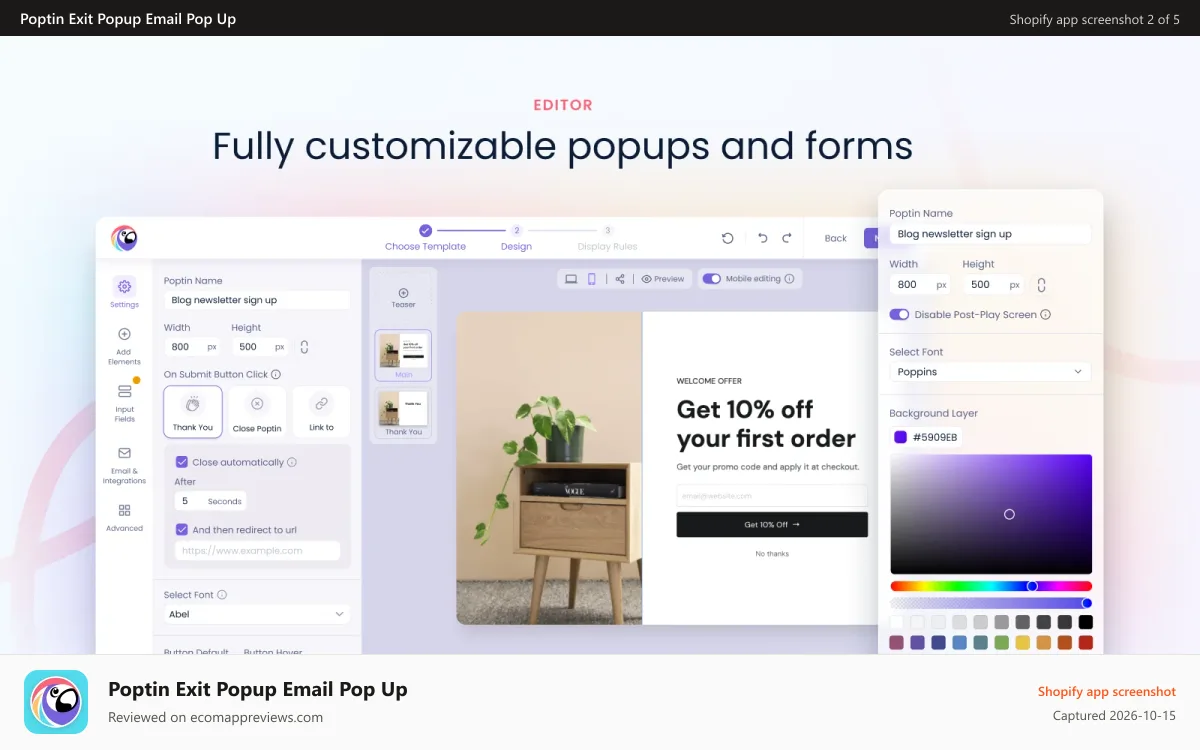Open the Input Fields sidebar section
Screen dimensions: 1200x750
pos(124,402)
